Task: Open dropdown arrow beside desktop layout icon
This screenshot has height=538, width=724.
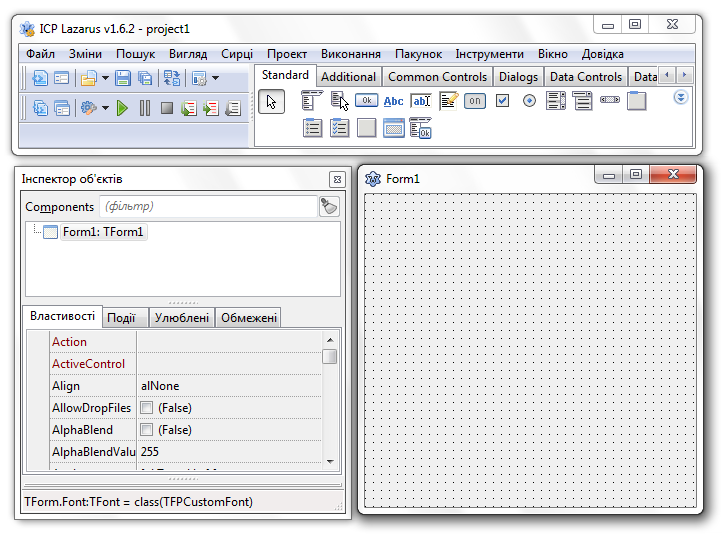Action: tap(215, 78)
